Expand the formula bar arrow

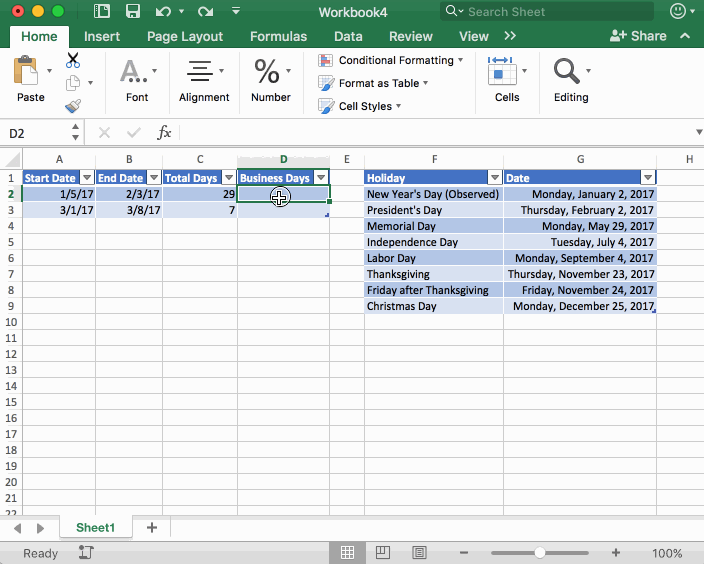click(699, 132)
